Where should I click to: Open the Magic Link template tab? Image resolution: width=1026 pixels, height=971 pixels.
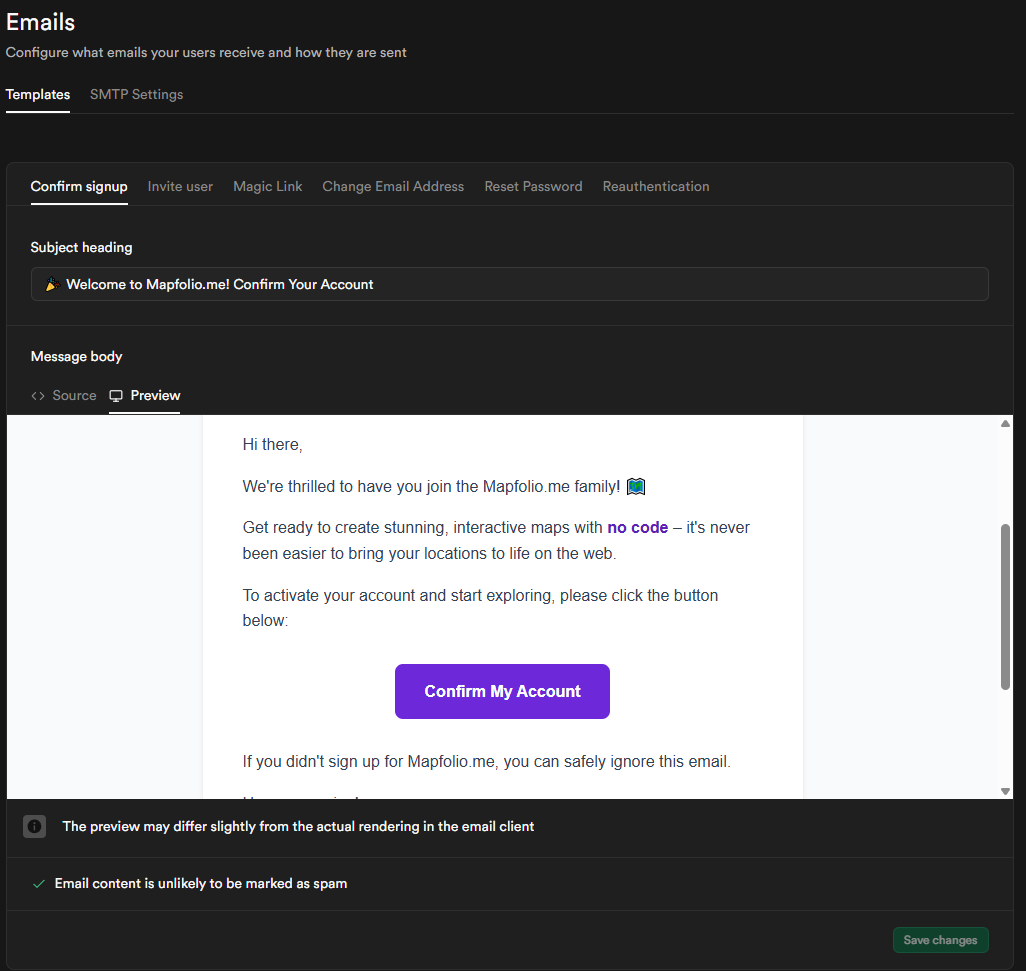click(268, 186)
